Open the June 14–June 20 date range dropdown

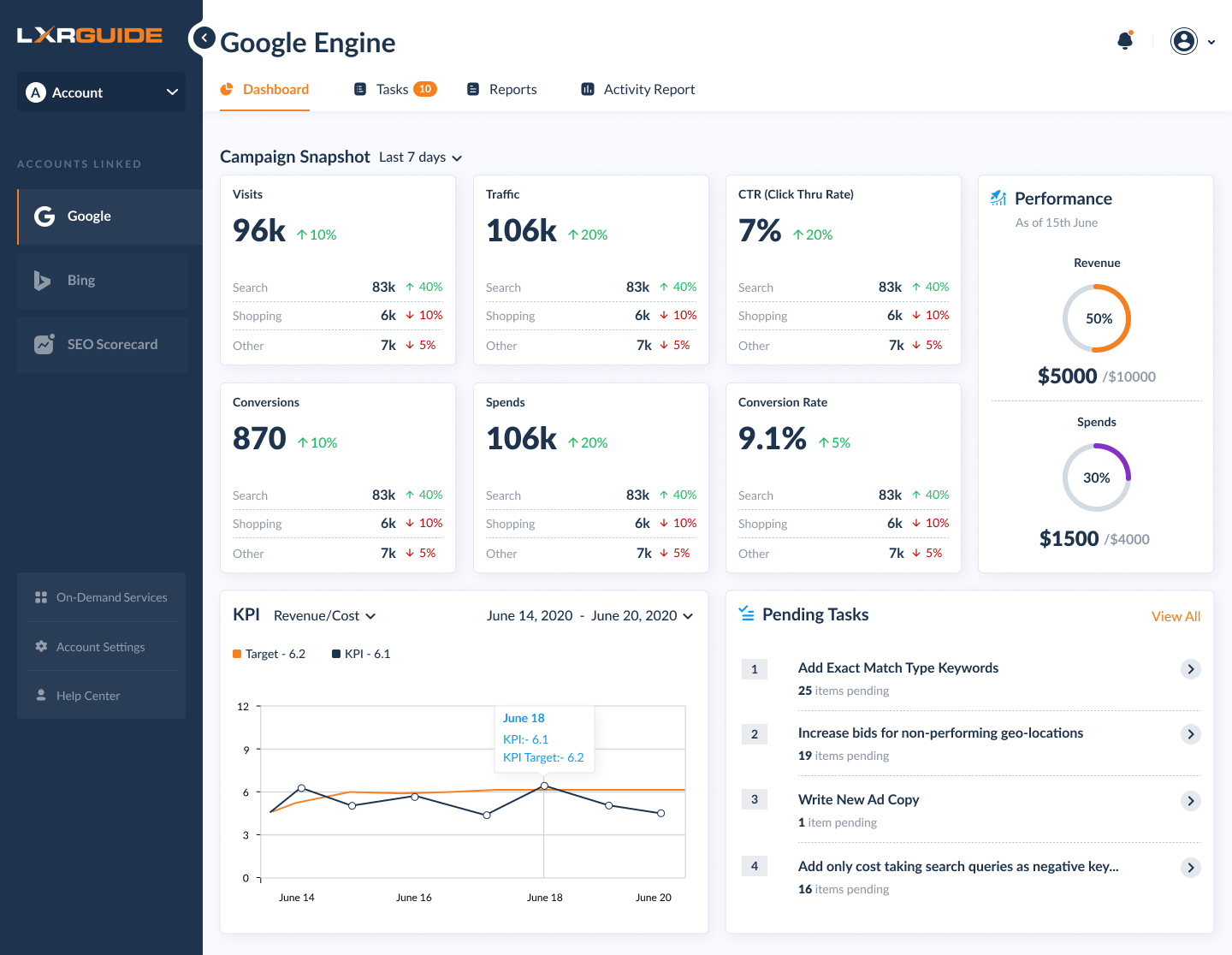tap(589, 616)
